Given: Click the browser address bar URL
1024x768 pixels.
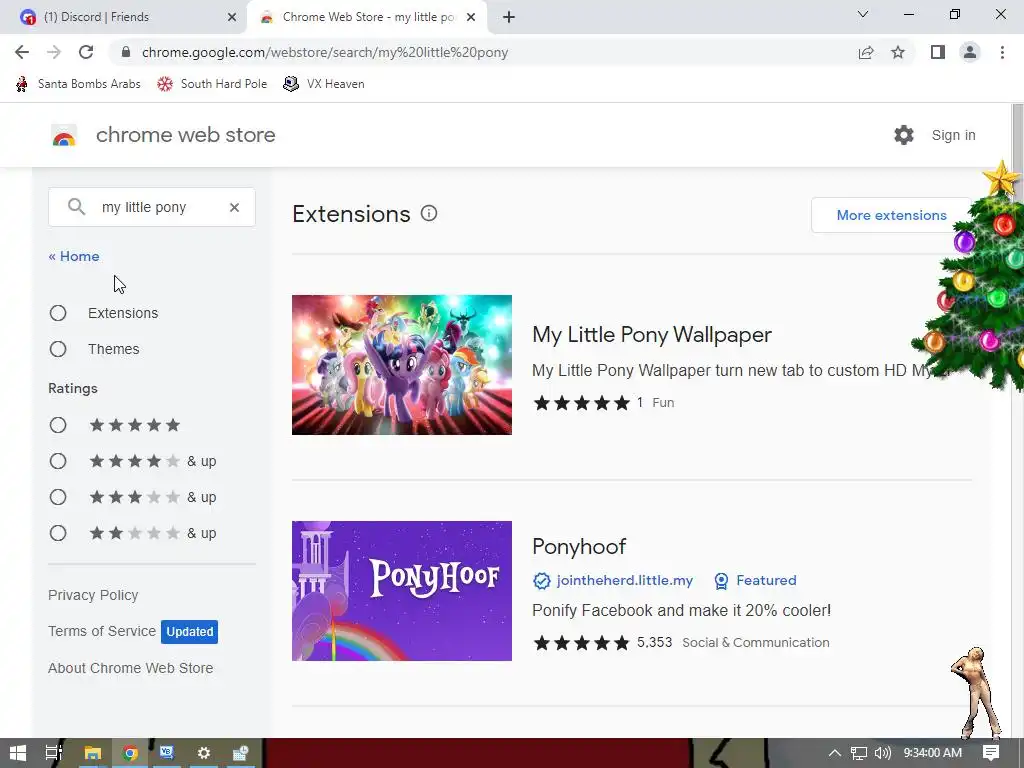Looking at the screenshot, I should [325, 52].
